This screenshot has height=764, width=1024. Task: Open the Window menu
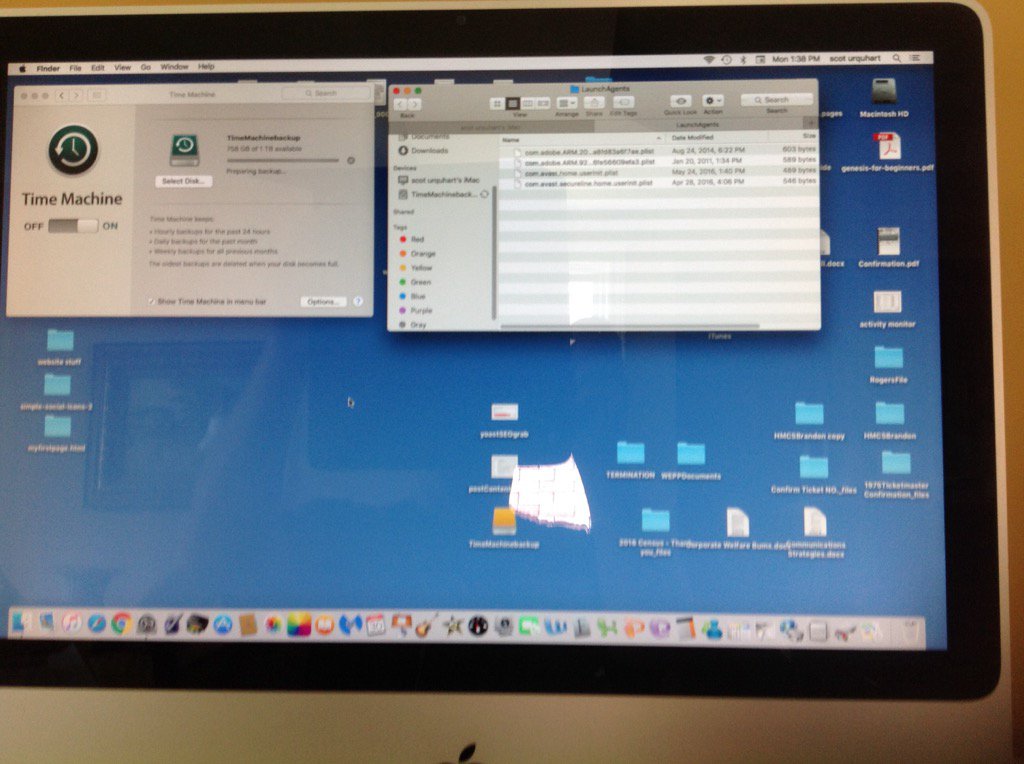(174, 67)
